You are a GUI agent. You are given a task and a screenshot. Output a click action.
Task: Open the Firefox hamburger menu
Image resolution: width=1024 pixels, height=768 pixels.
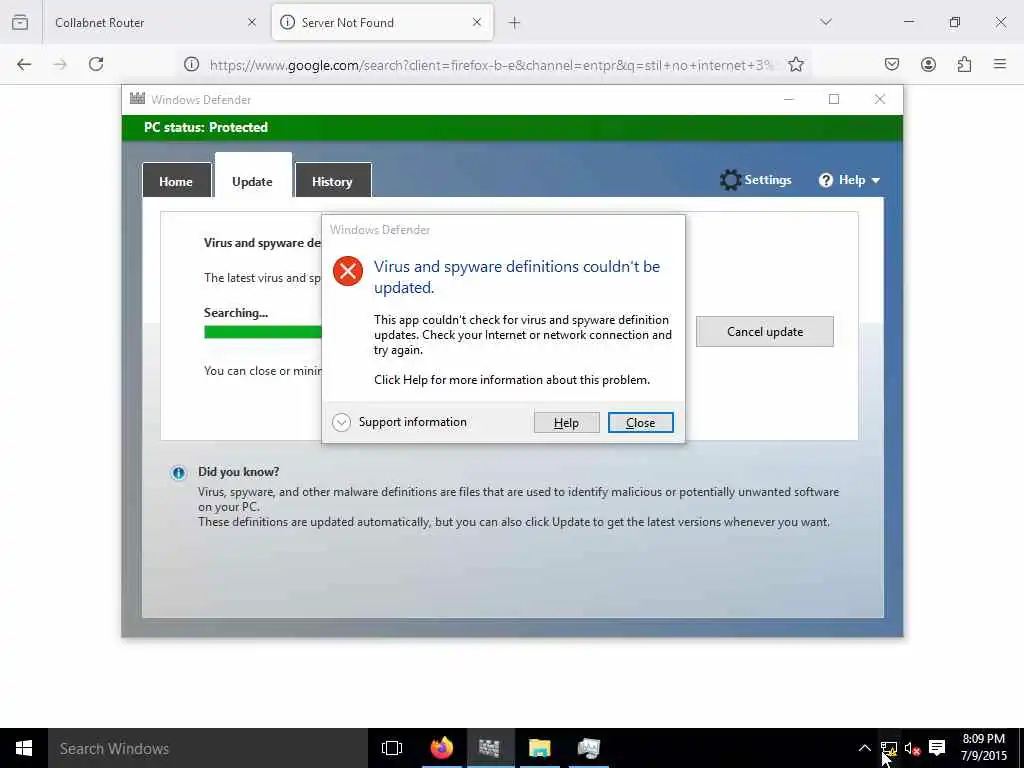(x=1000, y=64)
